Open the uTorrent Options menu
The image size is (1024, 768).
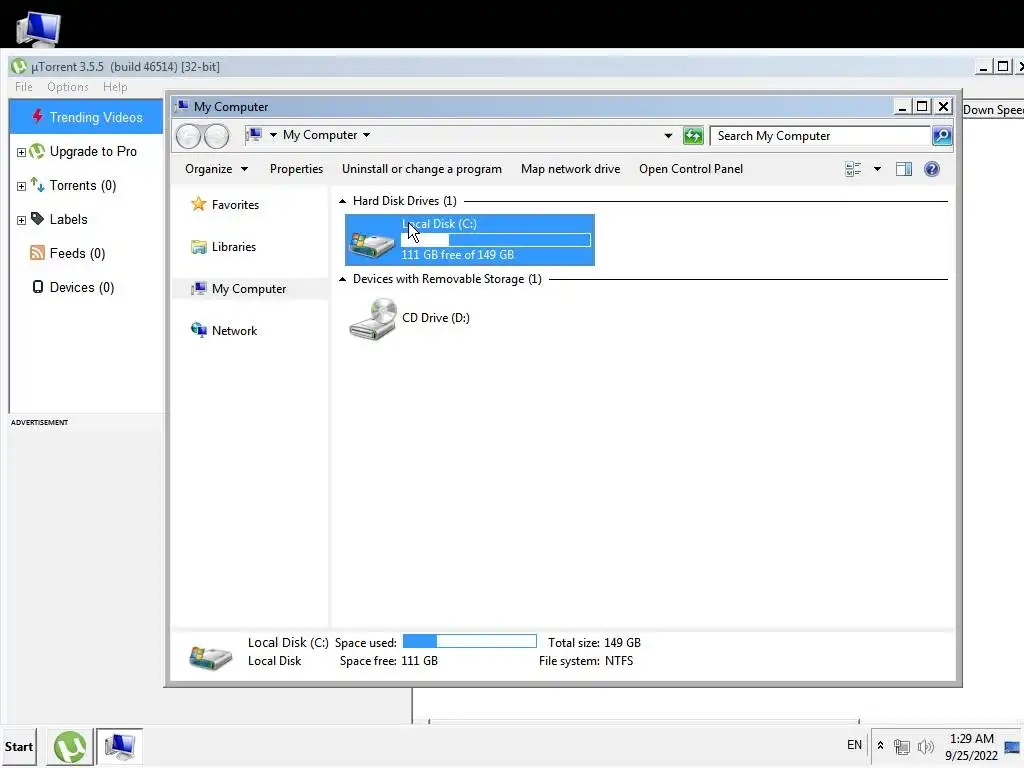tap(67, 87)
